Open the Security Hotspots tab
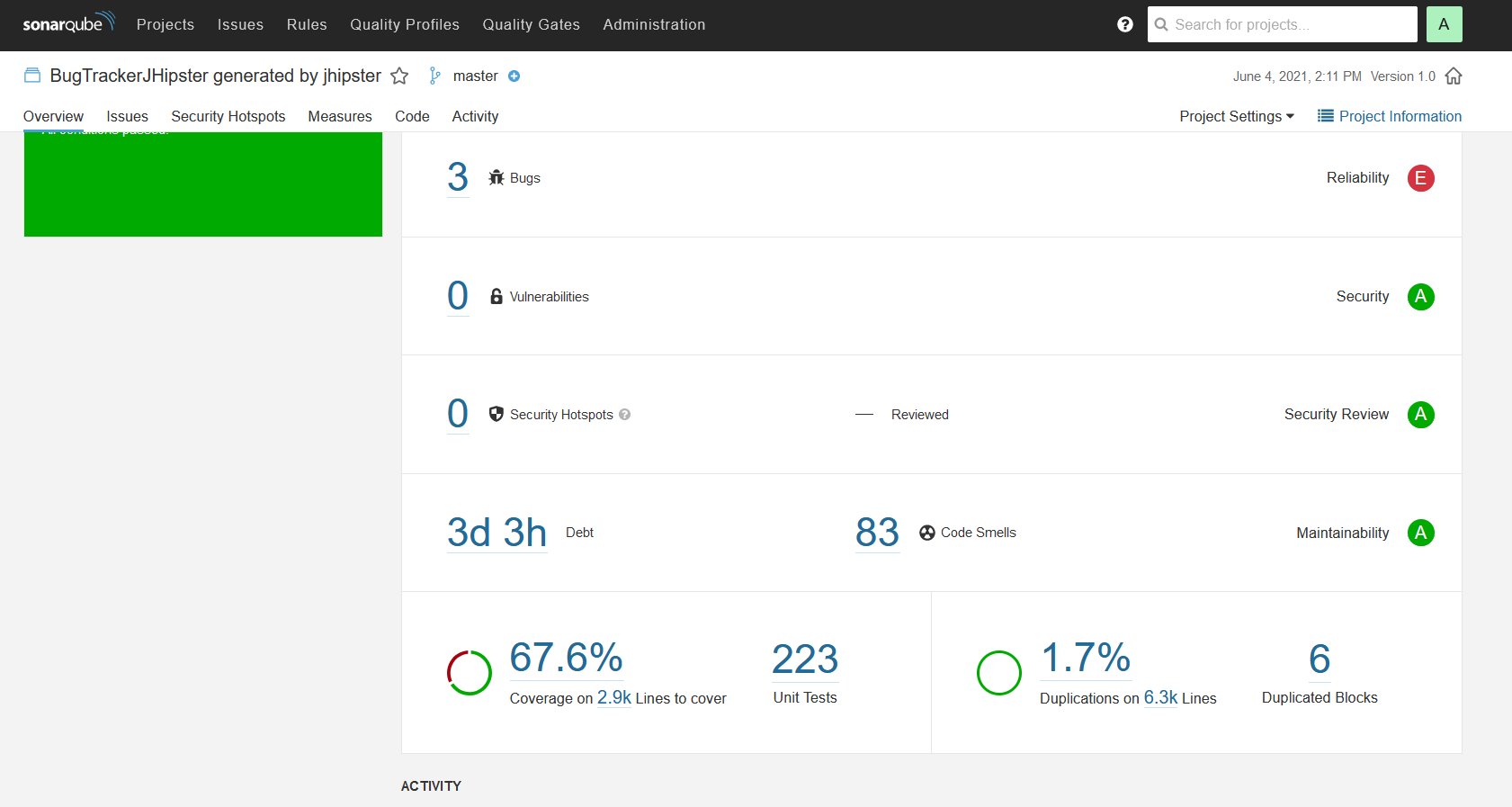 (x=228, y=116)
